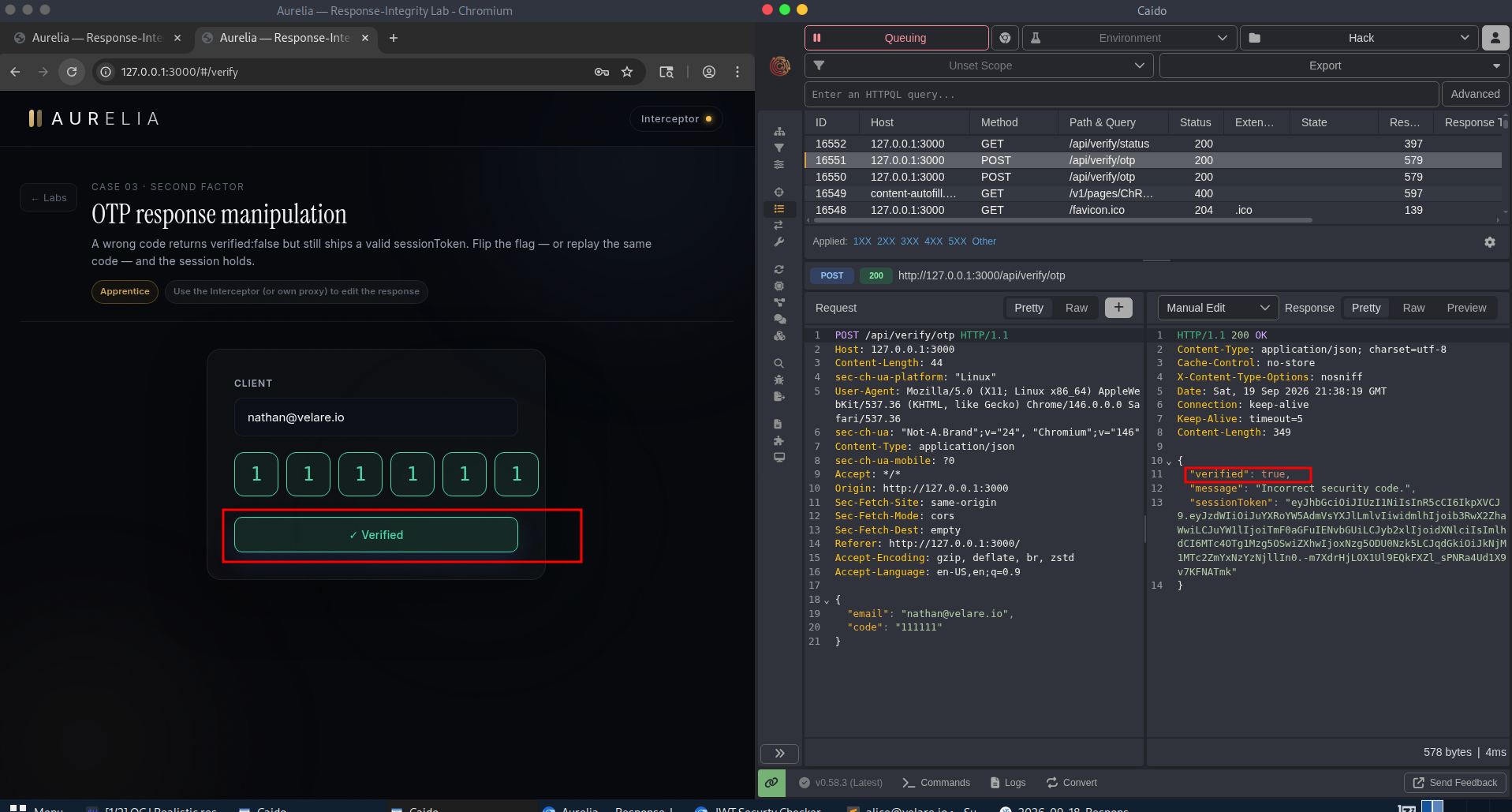Open the Workspace monitor icon in sidebar

tap(779, 458)
